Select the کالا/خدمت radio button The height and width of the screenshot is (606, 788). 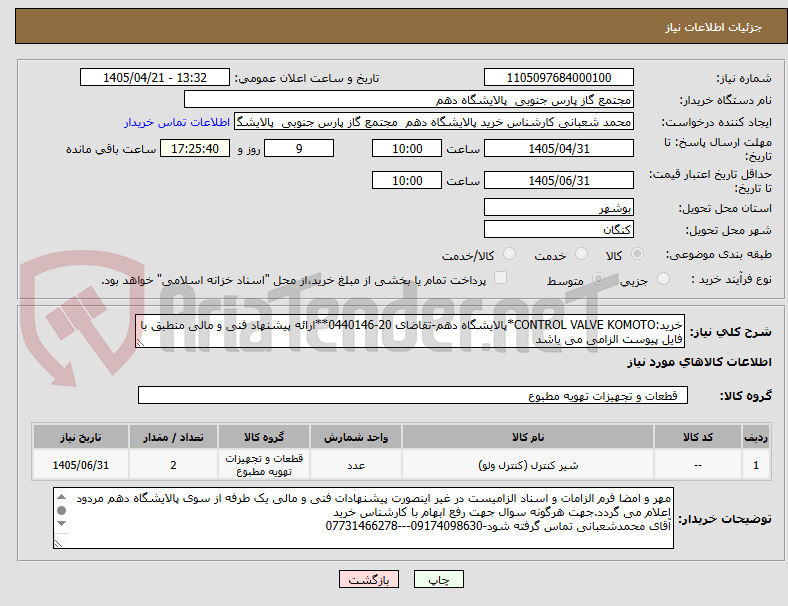pos(510,254)
